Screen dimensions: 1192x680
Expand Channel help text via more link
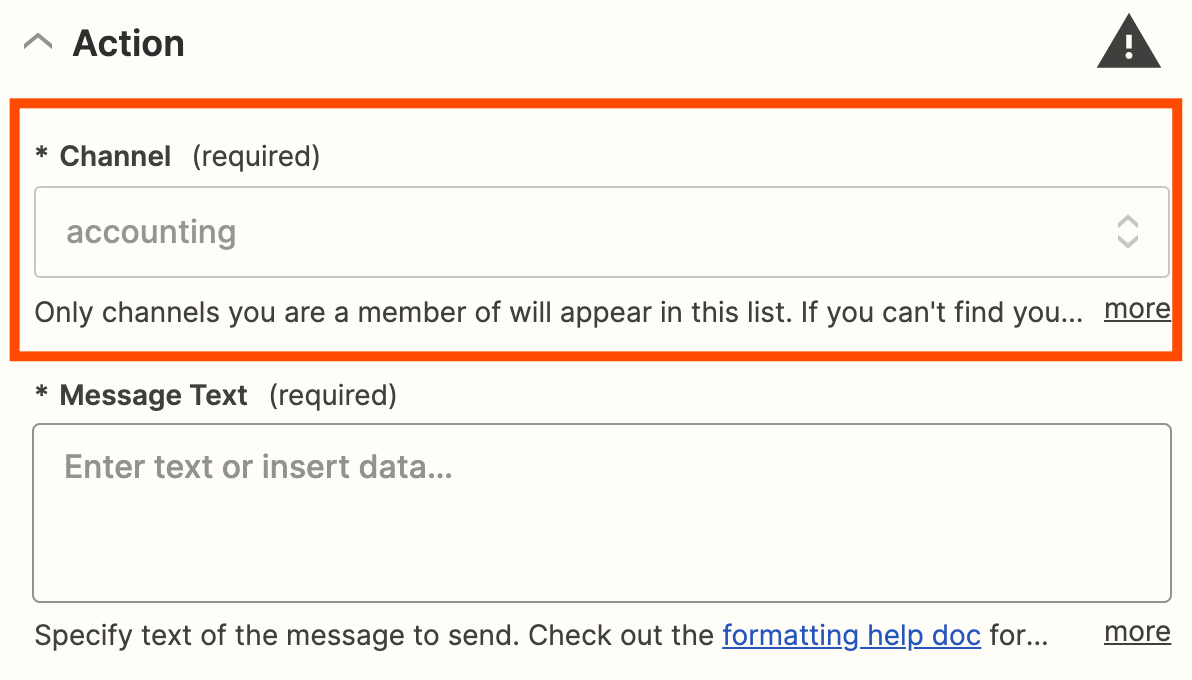click(1136, 310)
